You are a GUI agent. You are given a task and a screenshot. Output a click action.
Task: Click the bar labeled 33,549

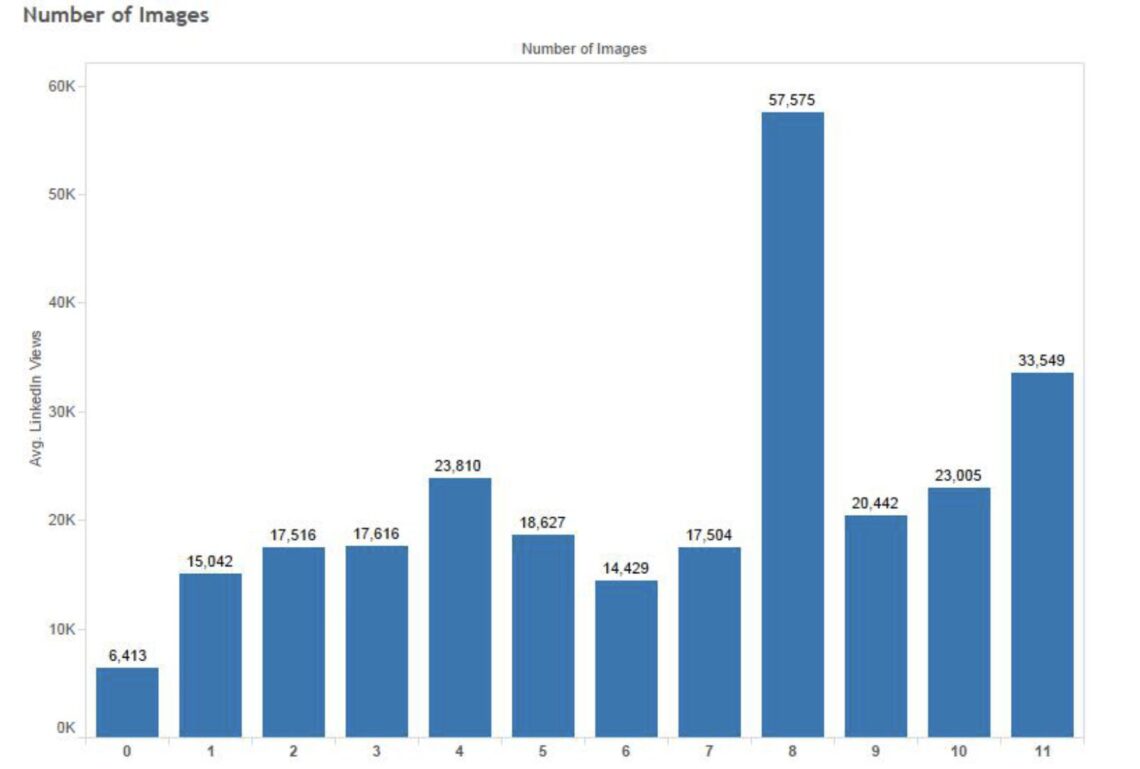click(x=1043, y=550)
